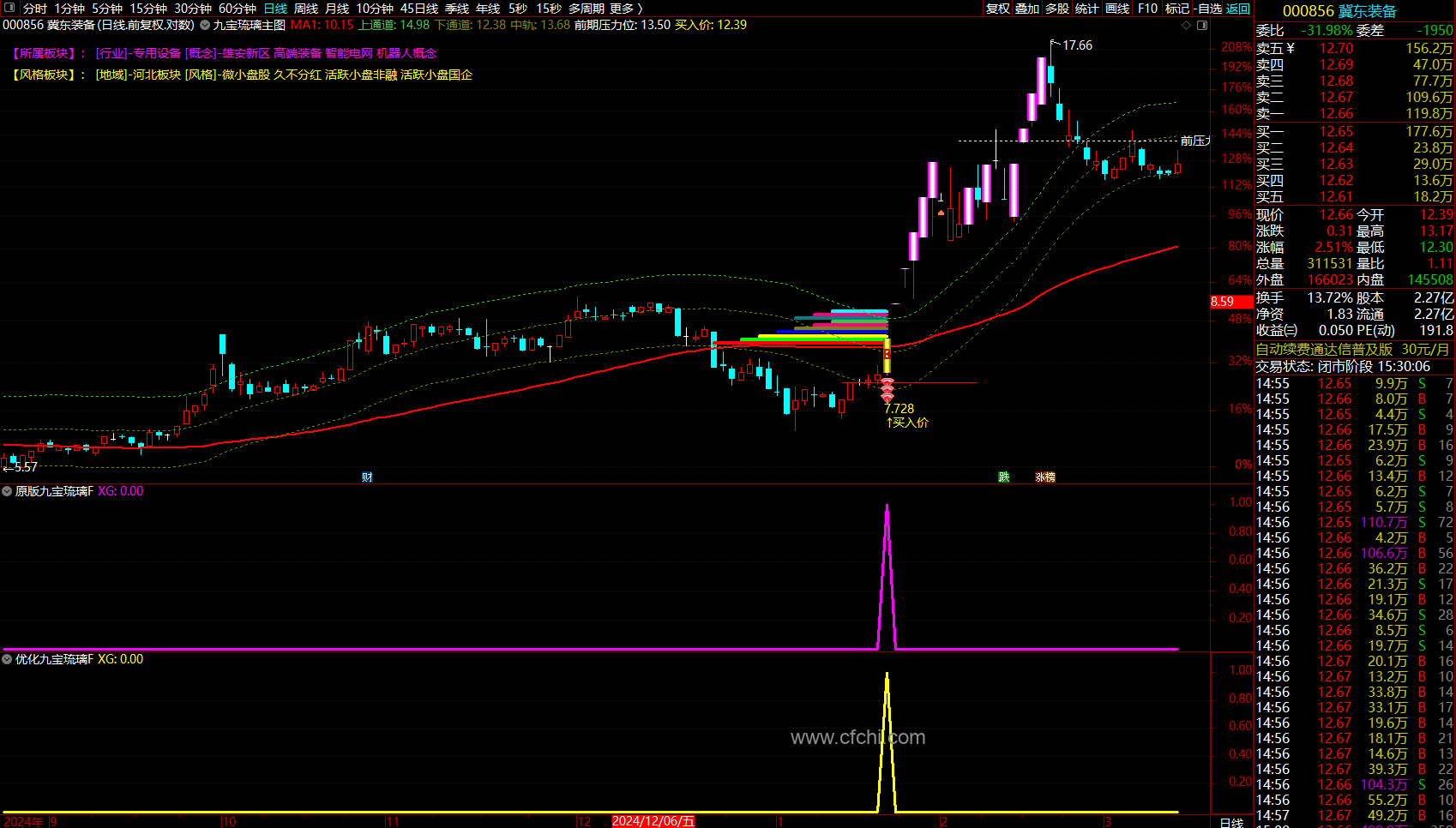Click the 多股 multi-stock toolbar button

[1057, 9]
